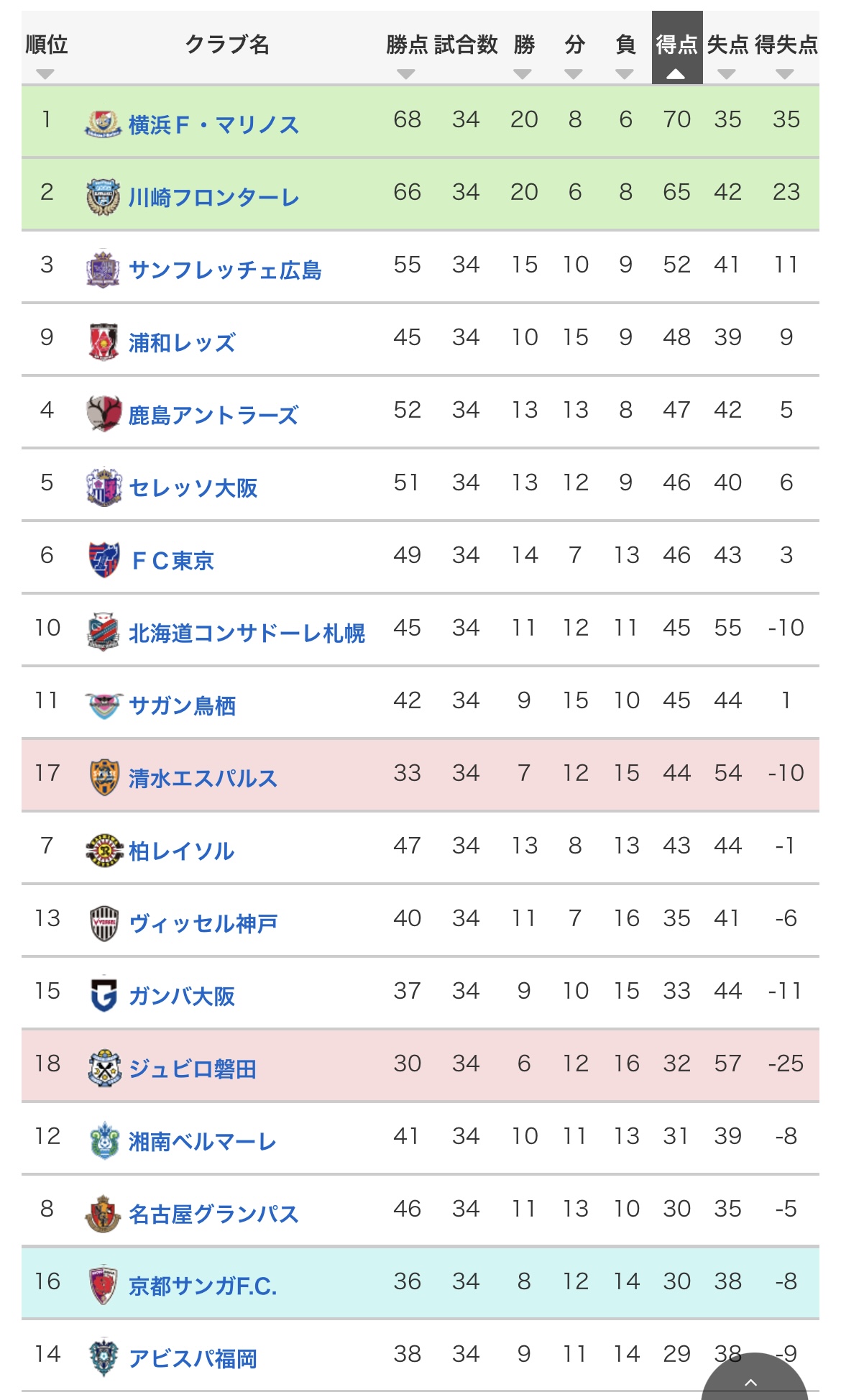The width and height of the screenshot is (841, 1400).
Task: Click the Kashiwa Reysol club crest
Action: 103,850
